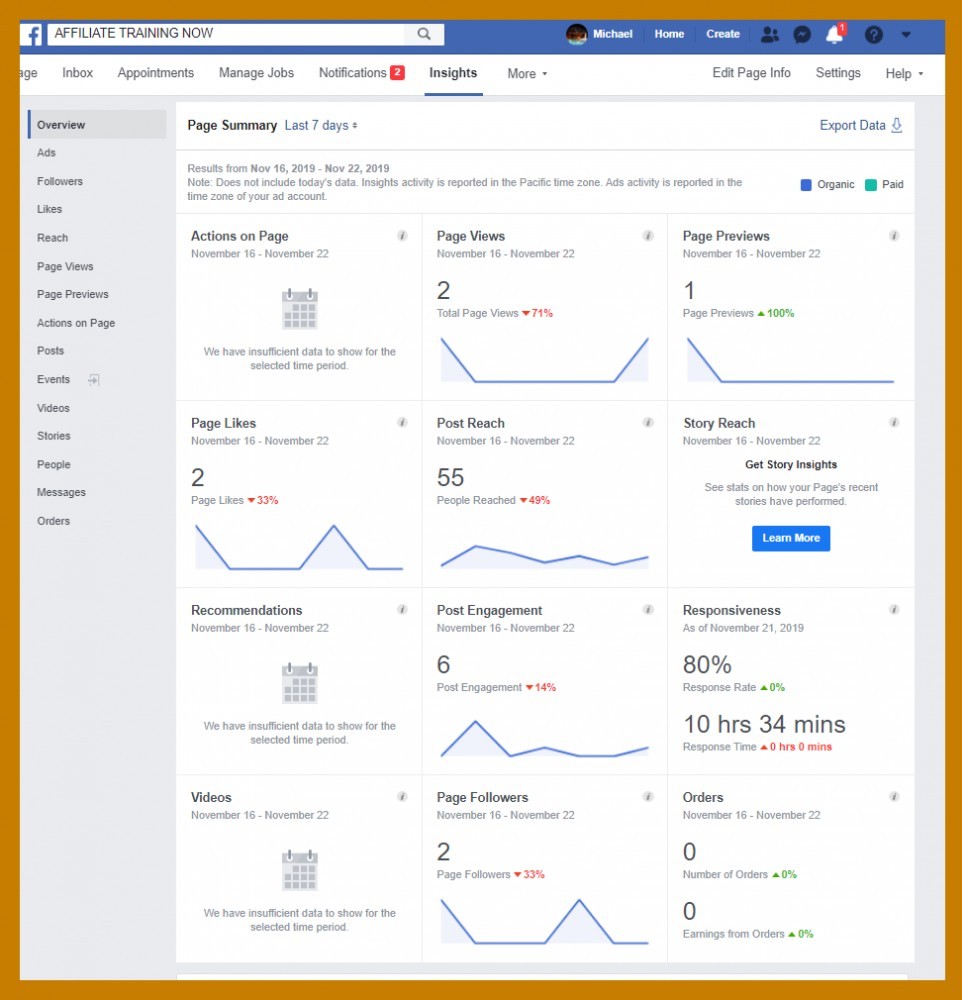Click info icon on Page Previews card

pyautogui.click(x=894, y=236)
